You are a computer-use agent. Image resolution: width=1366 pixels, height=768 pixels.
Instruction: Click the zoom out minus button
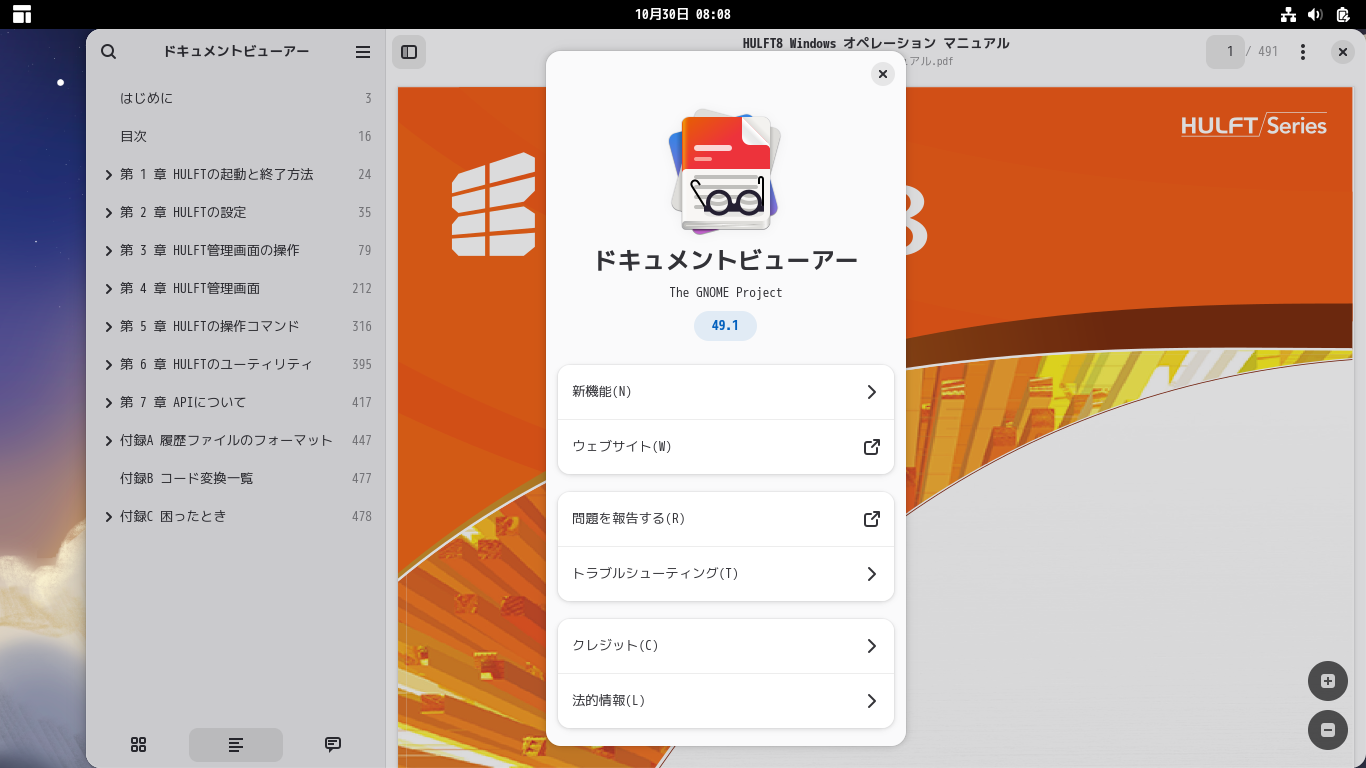point(1328,730)
